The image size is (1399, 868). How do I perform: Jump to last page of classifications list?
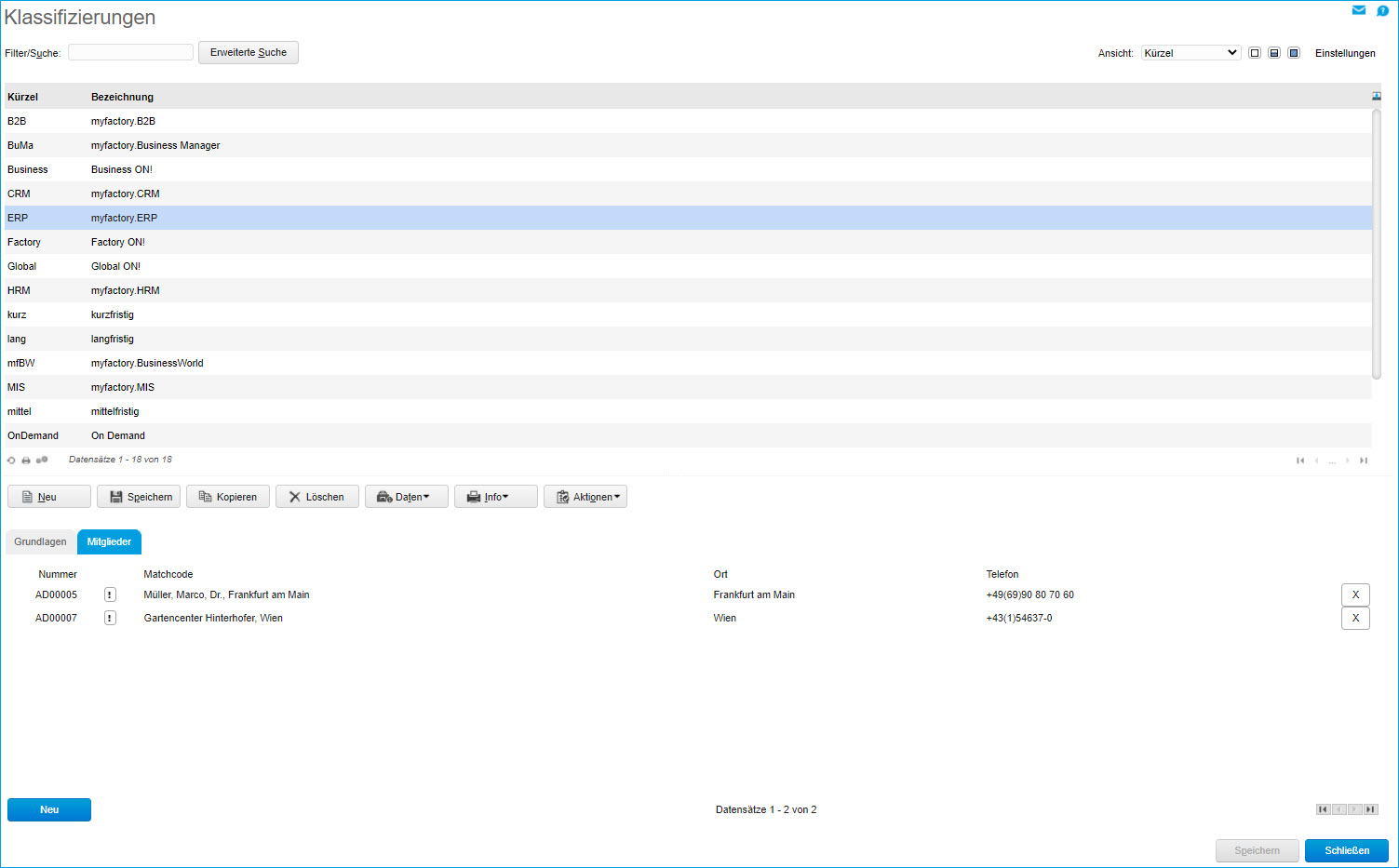point(1364,461)
